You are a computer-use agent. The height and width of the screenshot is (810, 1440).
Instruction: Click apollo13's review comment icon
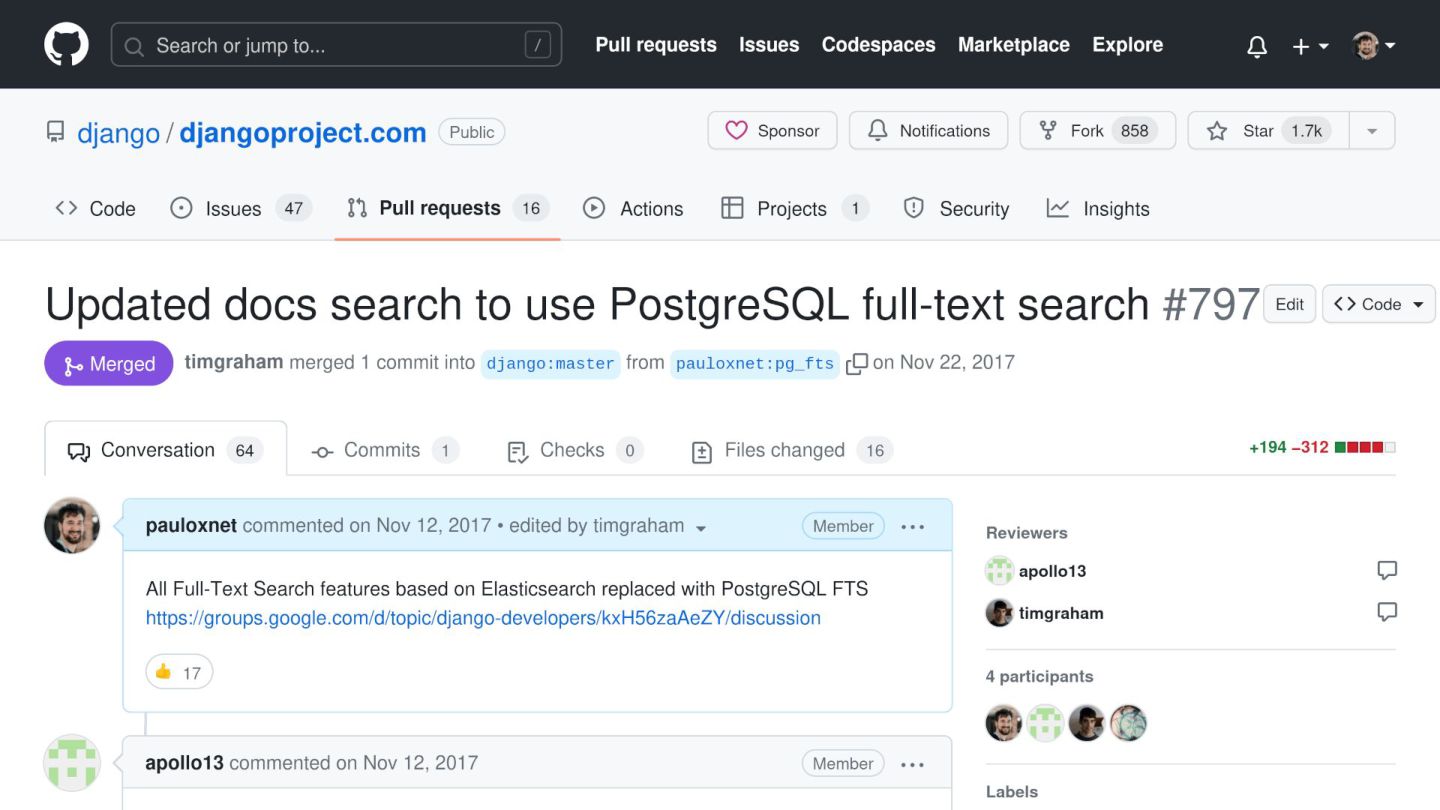click(1387, 571)
